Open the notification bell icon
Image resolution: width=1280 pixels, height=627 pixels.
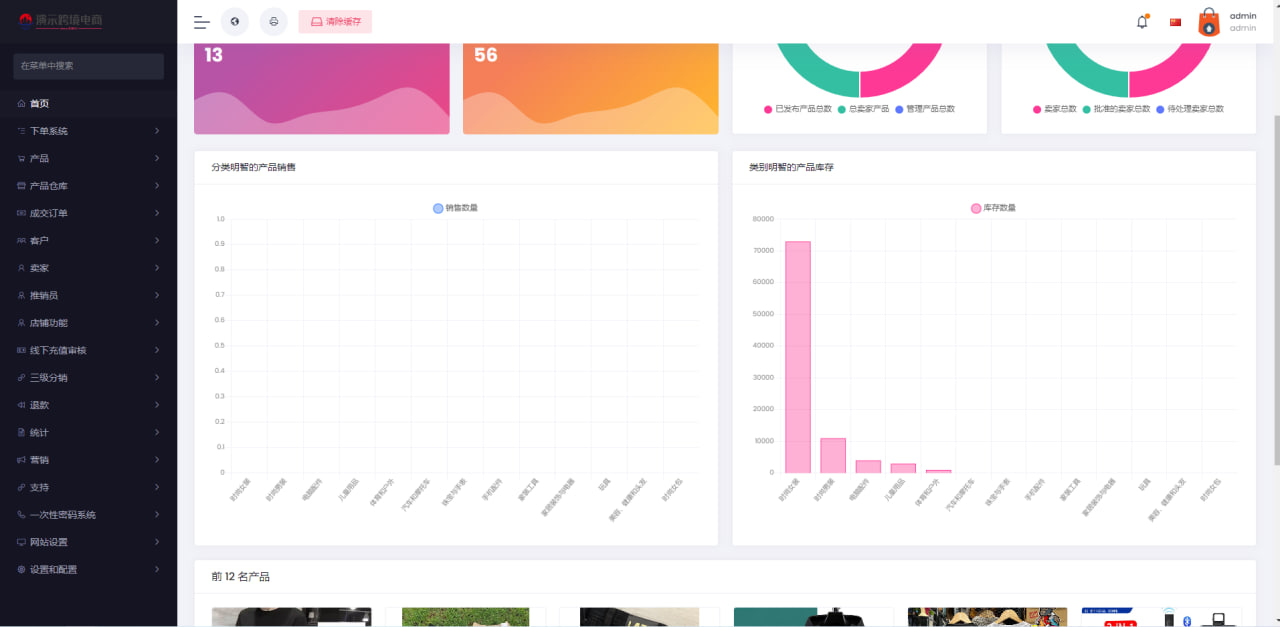[1142, 22]
